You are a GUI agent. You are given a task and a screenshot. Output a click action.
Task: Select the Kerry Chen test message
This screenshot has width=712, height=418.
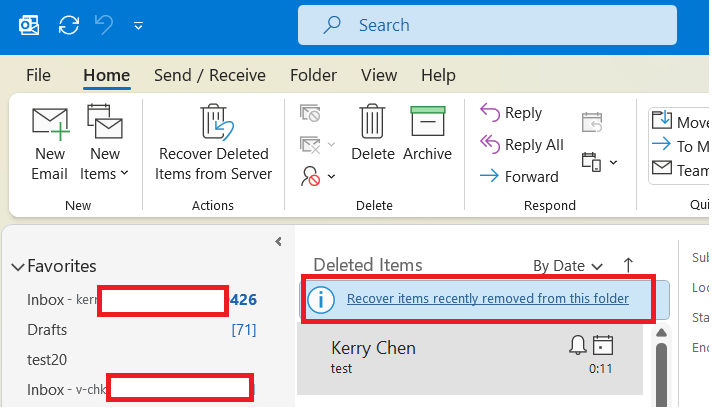[x=470, y=359]
